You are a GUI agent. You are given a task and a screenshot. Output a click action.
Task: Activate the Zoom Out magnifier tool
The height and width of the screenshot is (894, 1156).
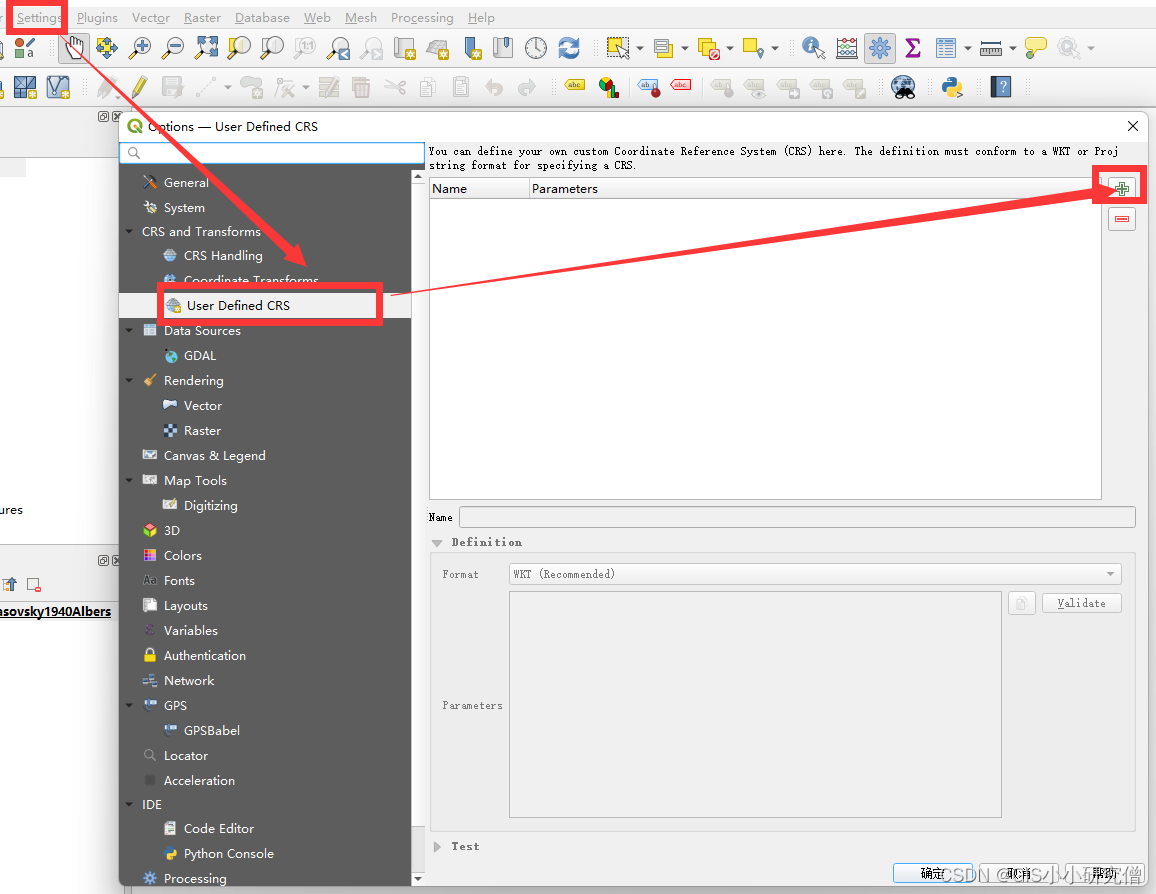coord(173,48)
